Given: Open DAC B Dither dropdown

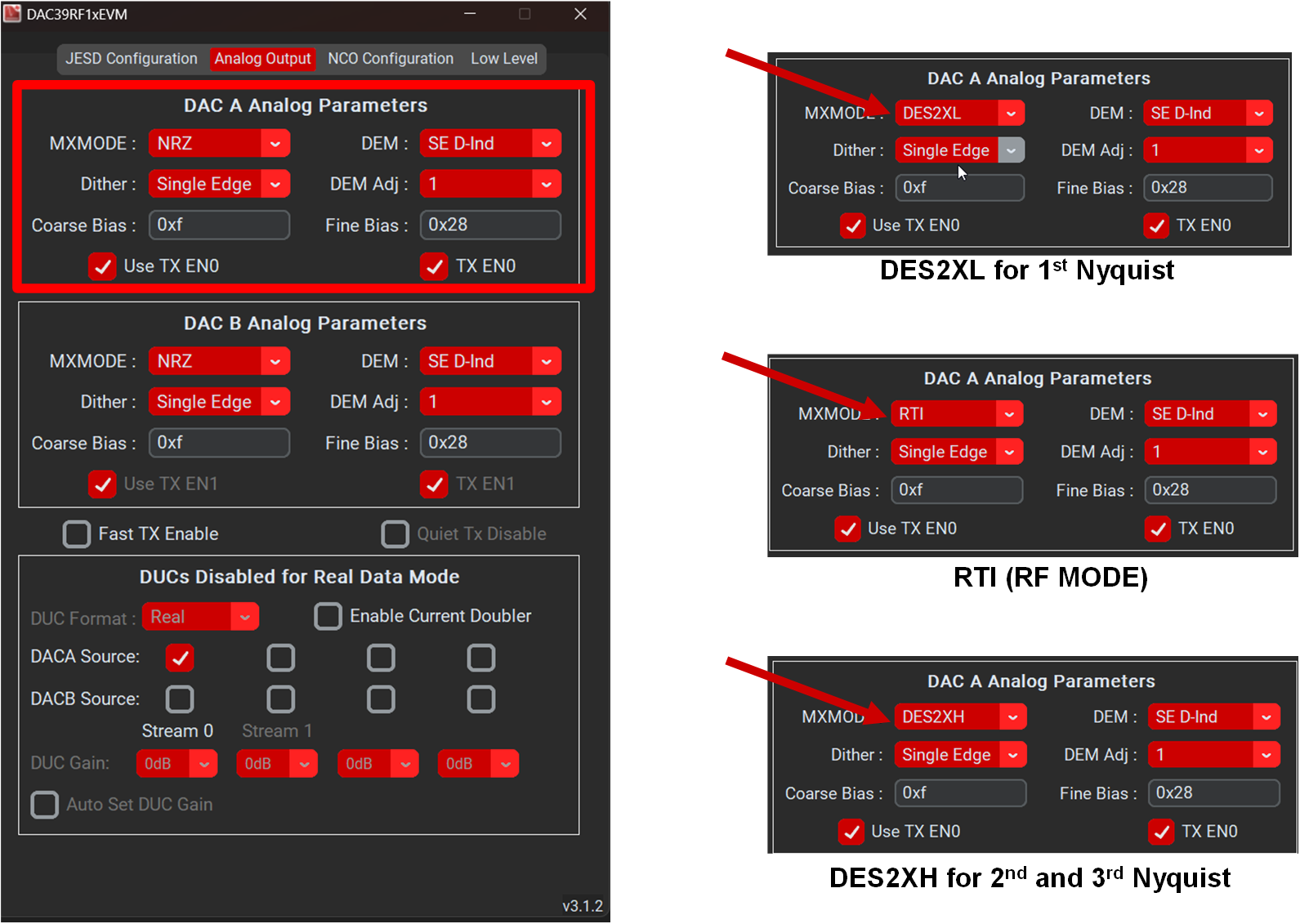Looking at the screenshot, I should (x=219, y=402).
